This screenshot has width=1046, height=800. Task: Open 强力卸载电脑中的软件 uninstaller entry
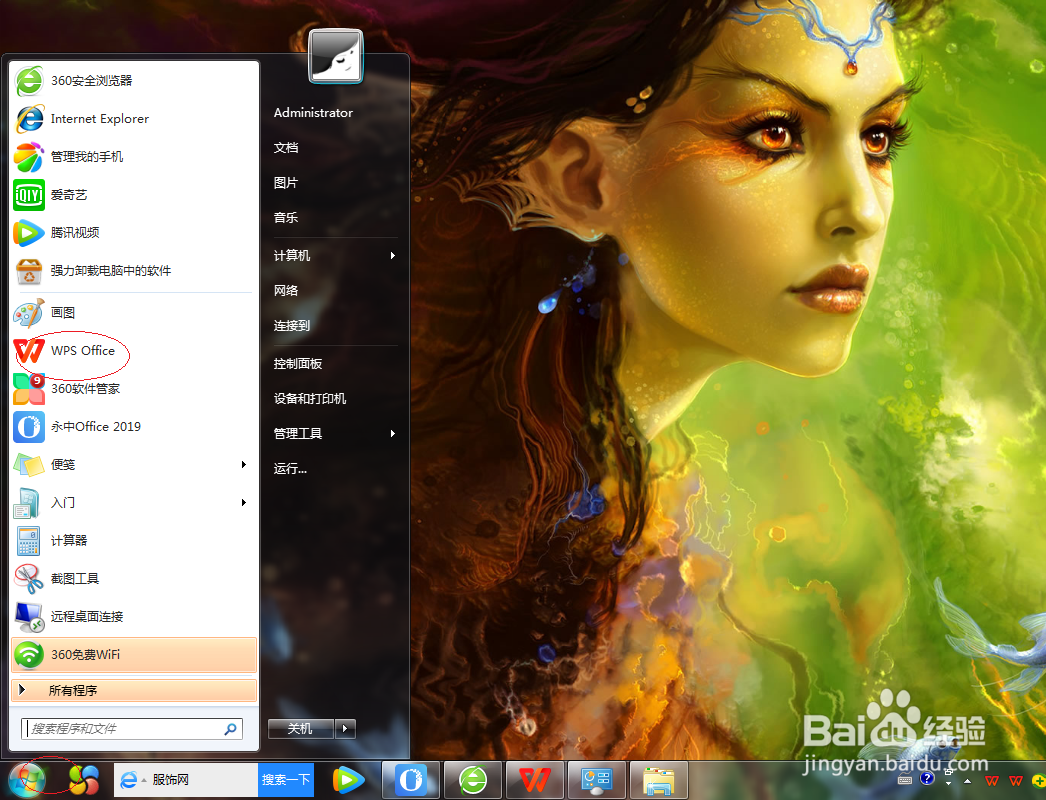[x=134, y=271]
